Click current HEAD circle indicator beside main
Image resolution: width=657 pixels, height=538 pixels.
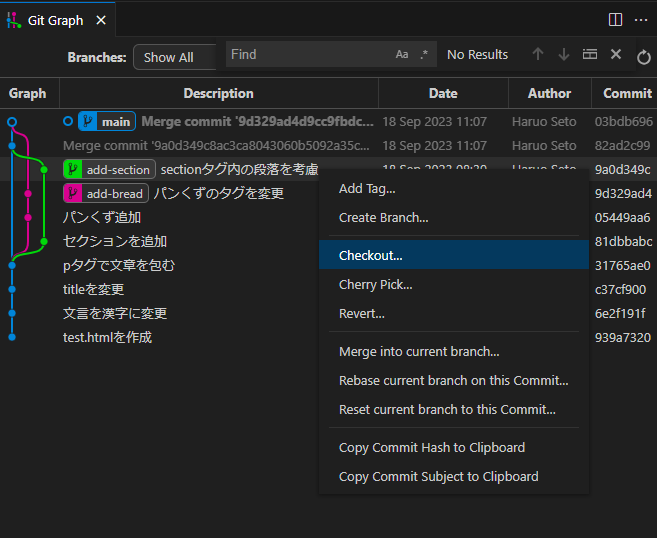coord(68,121)
